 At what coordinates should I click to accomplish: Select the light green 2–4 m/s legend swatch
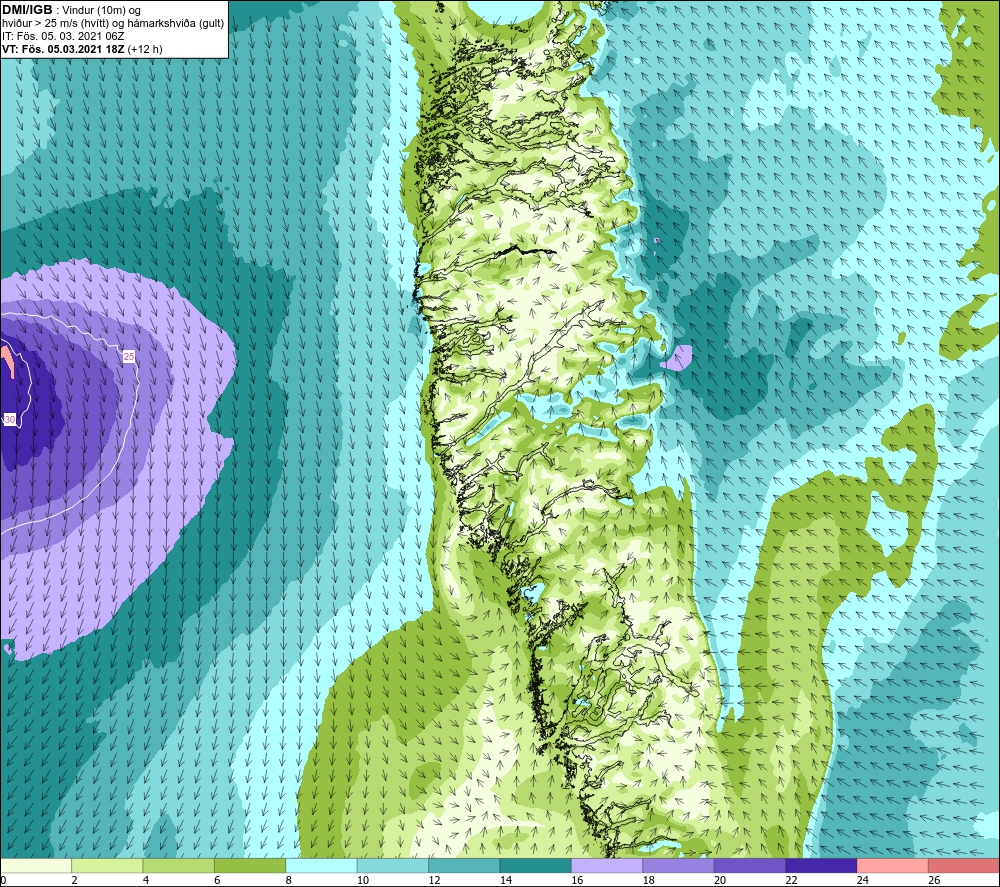[x=107, y=865]
